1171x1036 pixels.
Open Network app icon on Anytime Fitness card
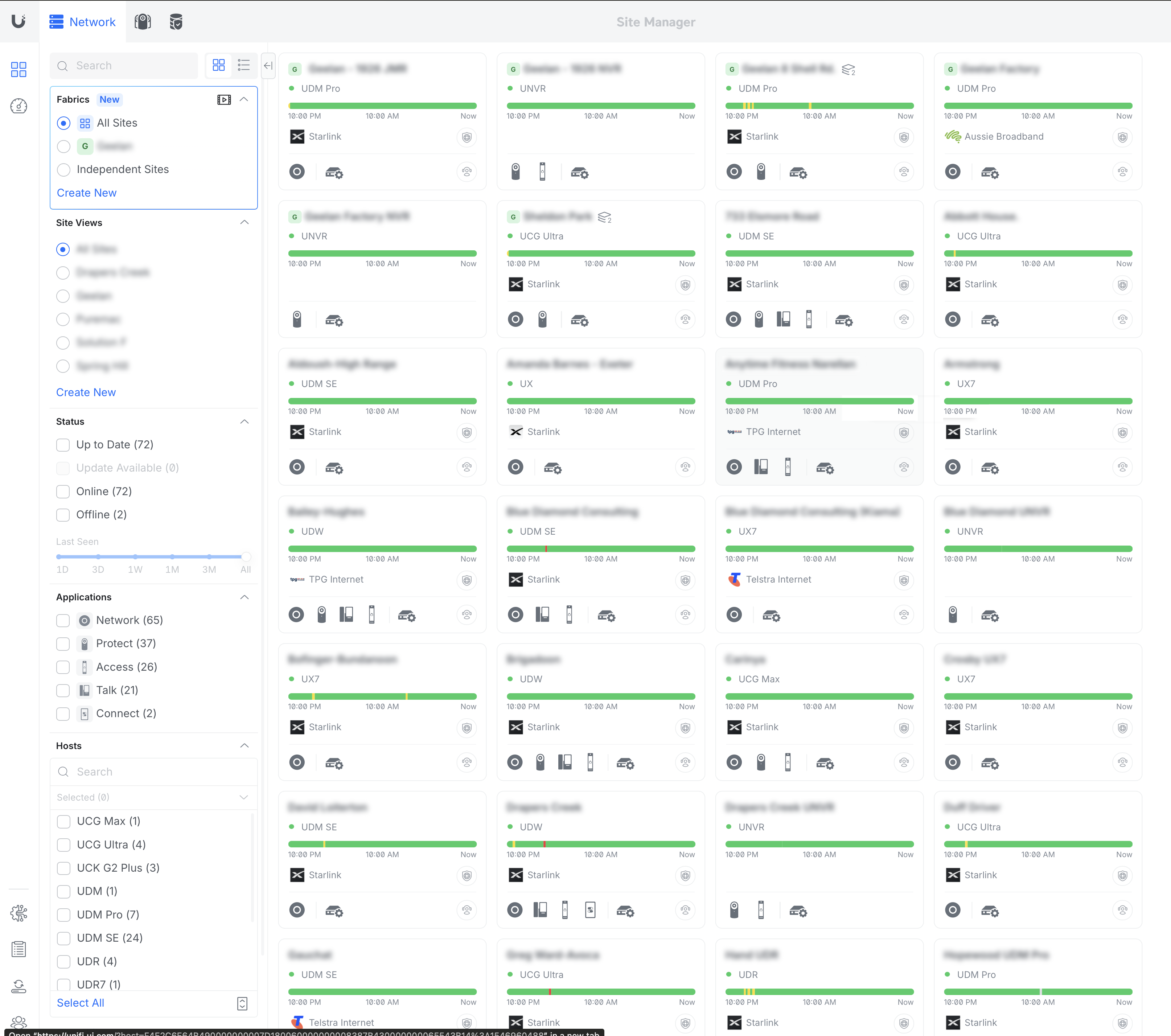click(x=734, y=468)
